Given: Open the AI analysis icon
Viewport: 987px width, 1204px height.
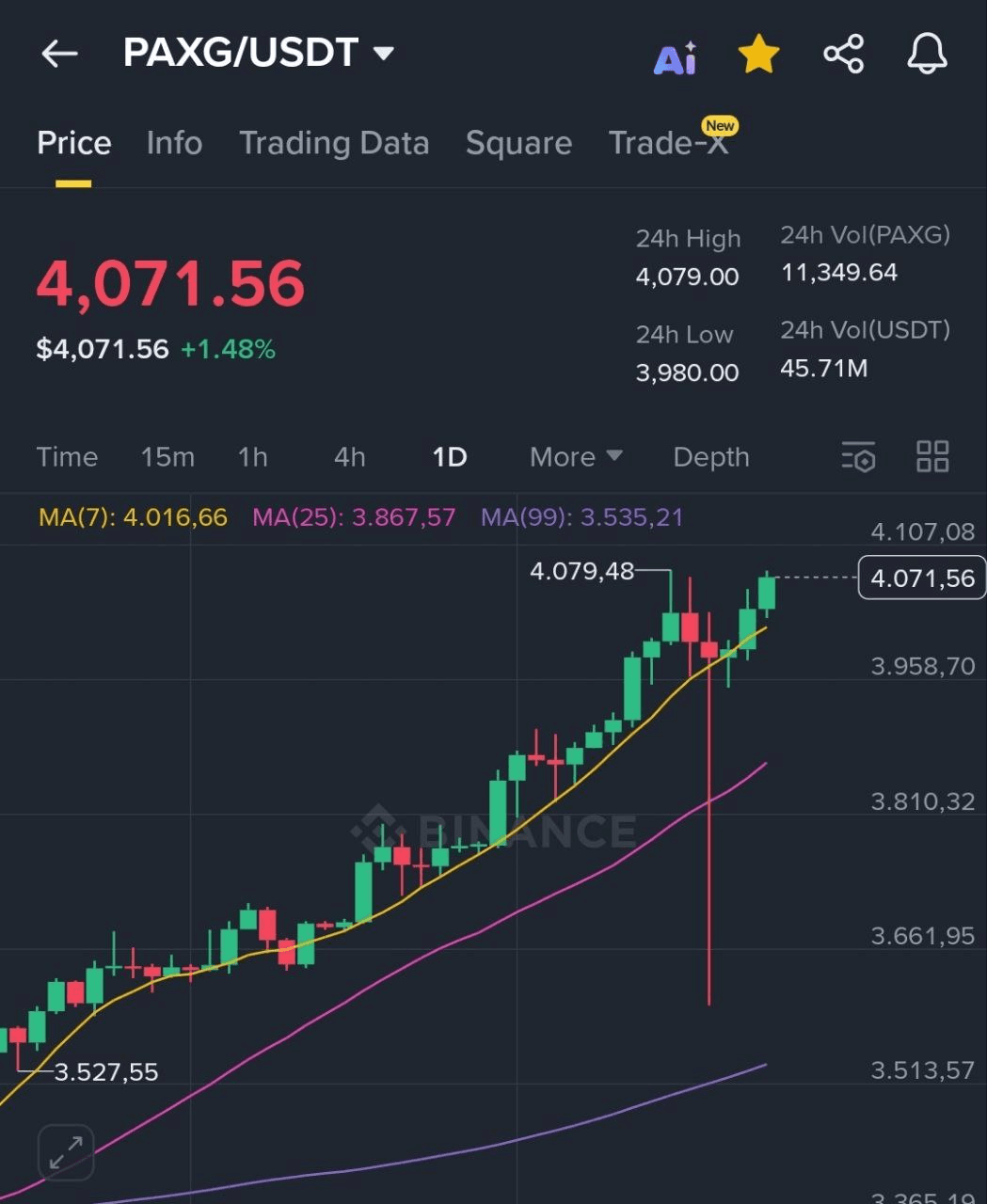Looking at the screenshot, I should (x=676, y=57).
